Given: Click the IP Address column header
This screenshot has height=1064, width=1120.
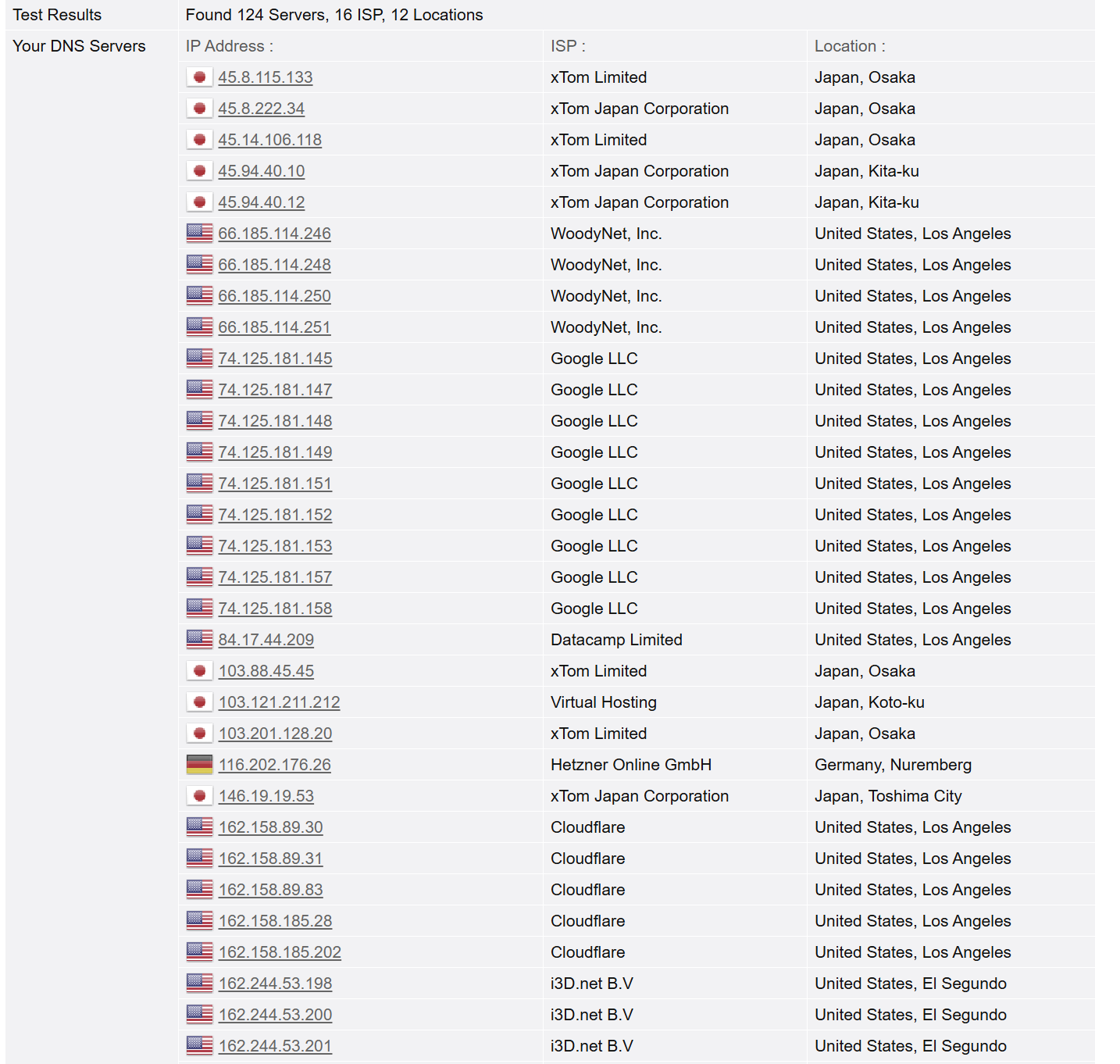Looking at the screenshot, I should (x=229, y=46).
